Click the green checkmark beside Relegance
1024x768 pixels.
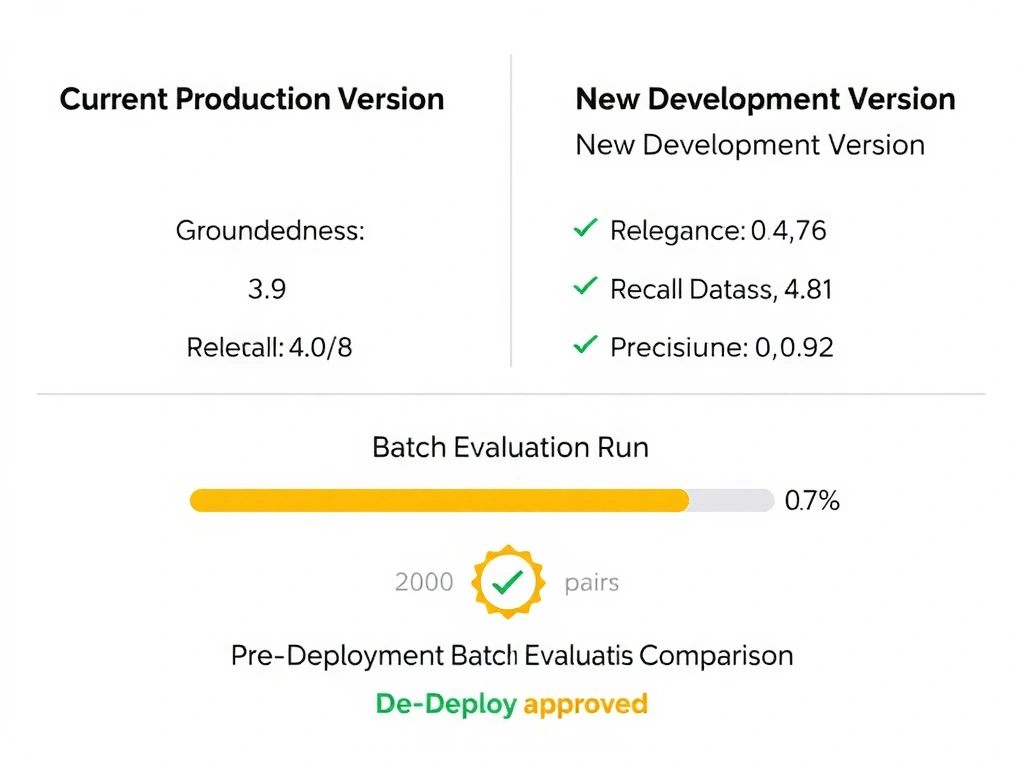click(x=585, y=228)
